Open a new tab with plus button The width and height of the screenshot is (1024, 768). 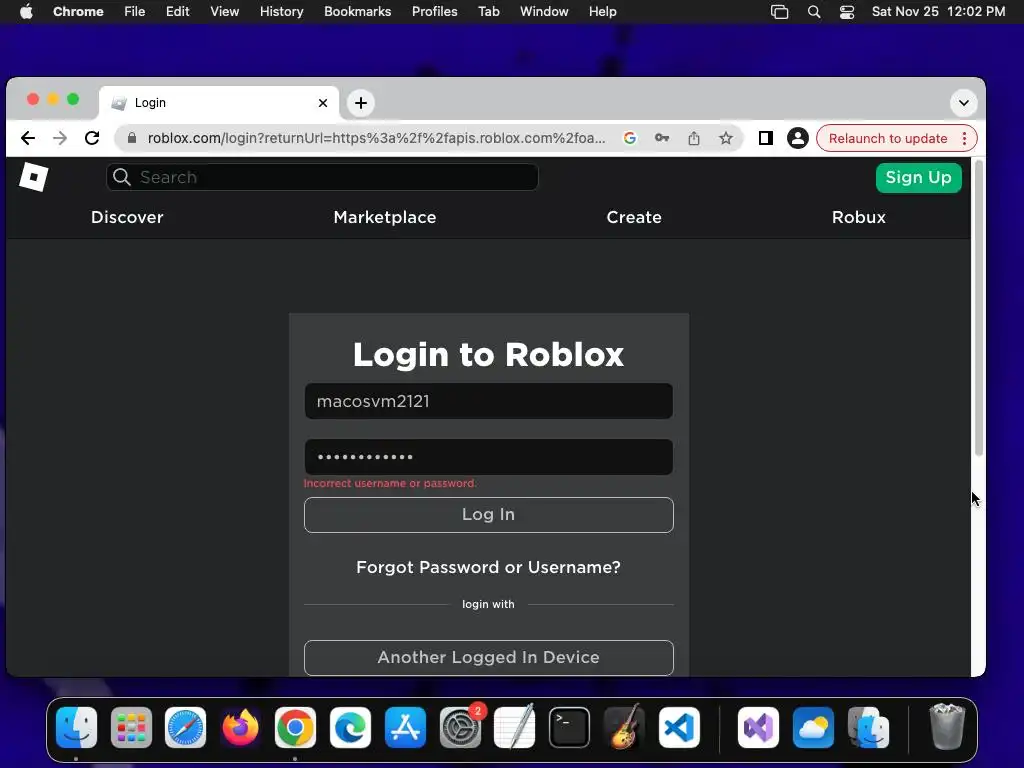click(x=360, y=103)
